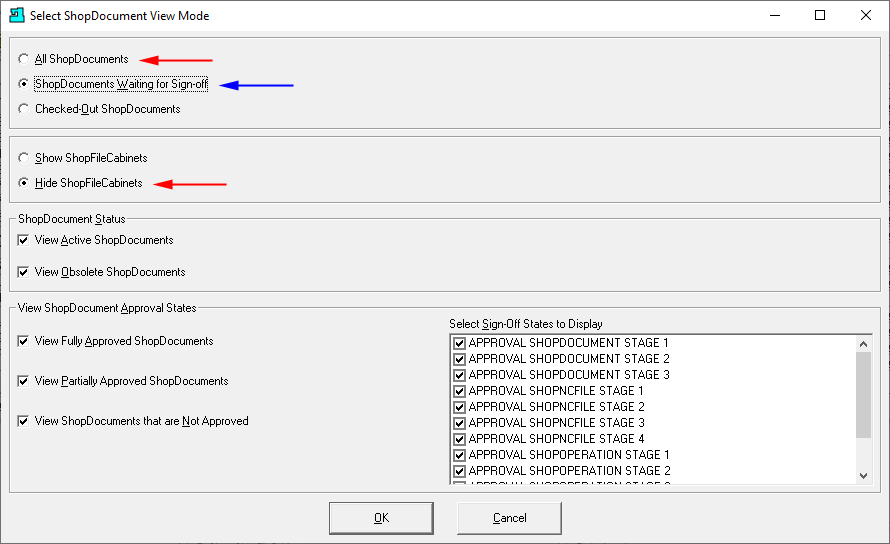Toggle View Active ShopDocuments checkbox
Screen dimensions: 890x544
point(23,240)
